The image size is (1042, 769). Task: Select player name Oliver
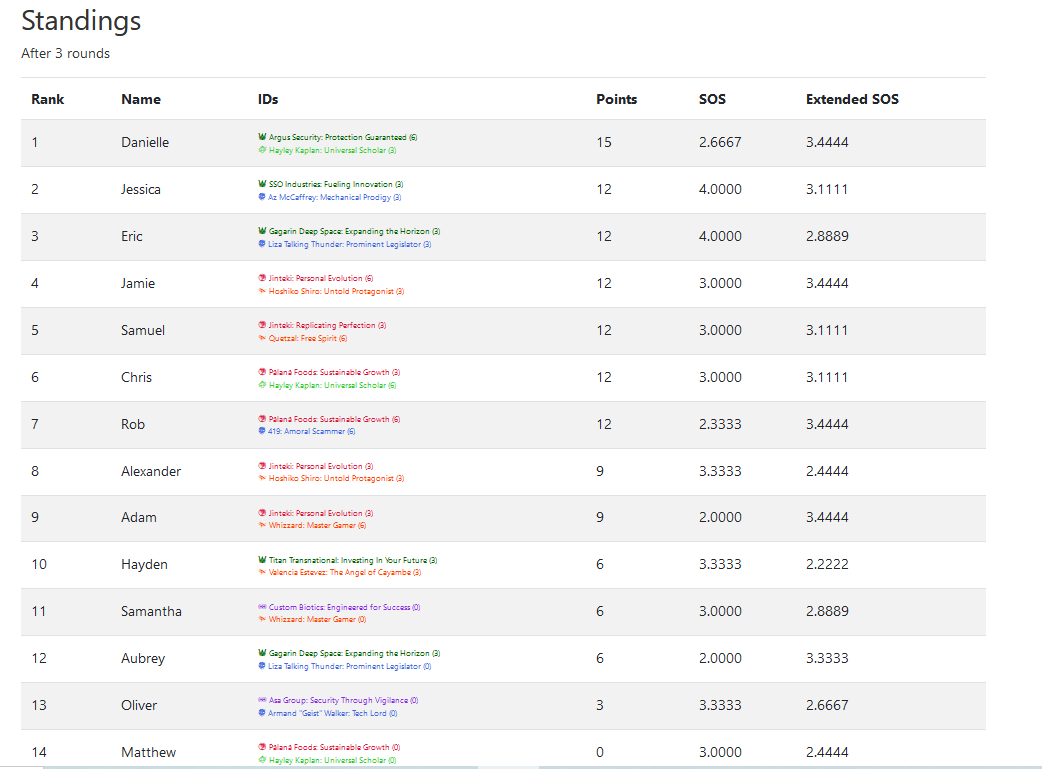[139, 705]
